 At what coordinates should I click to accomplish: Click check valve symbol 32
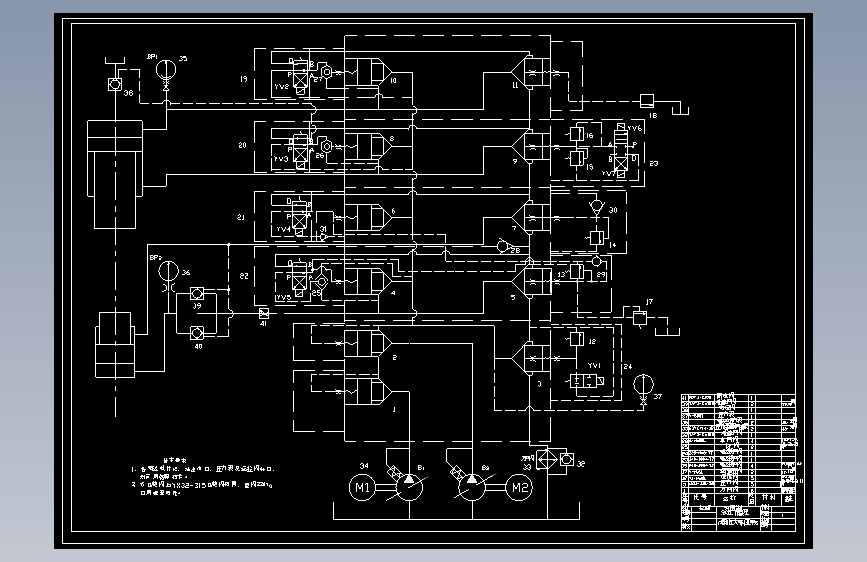(567, 459)
